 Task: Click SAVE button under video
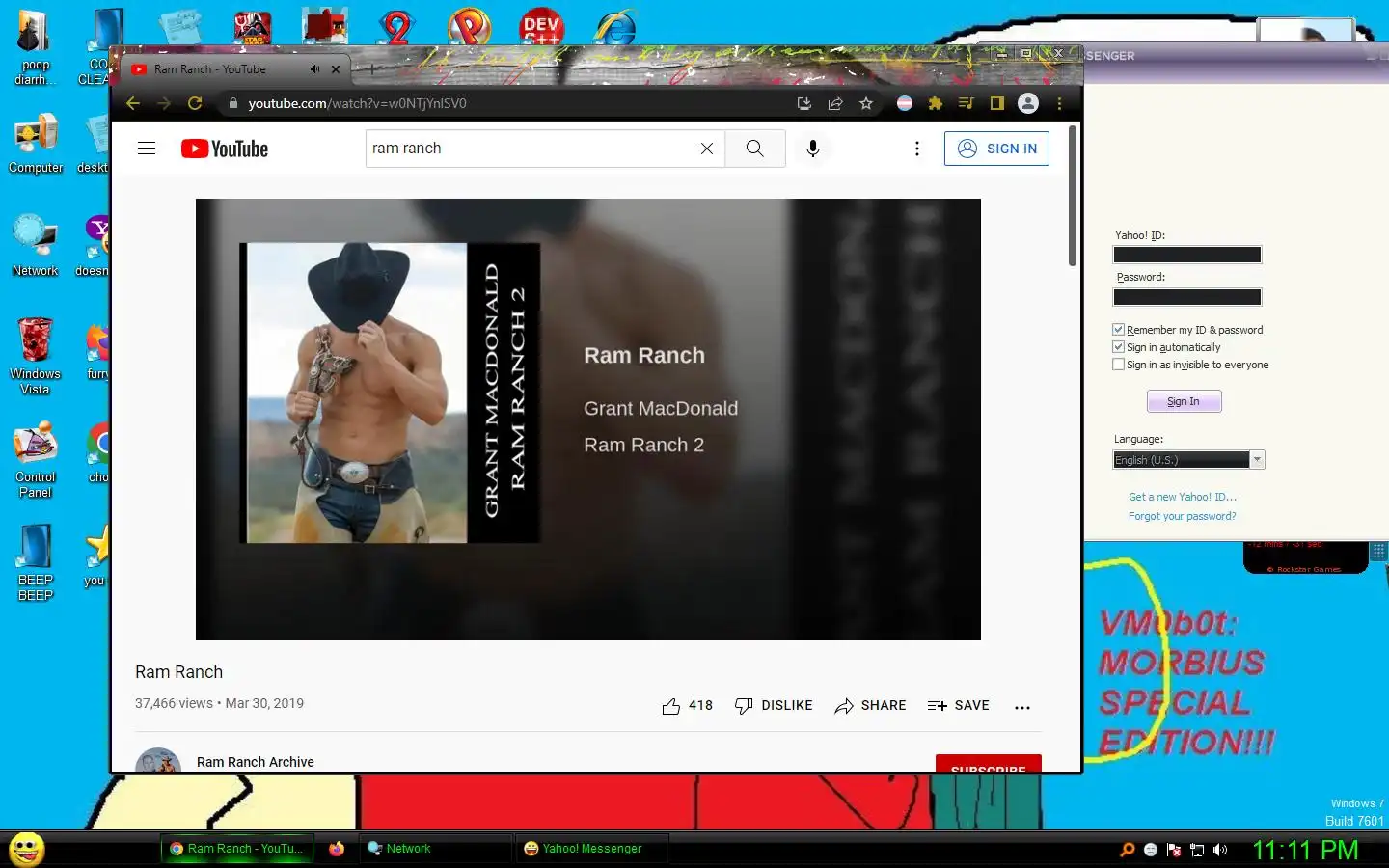958,706
